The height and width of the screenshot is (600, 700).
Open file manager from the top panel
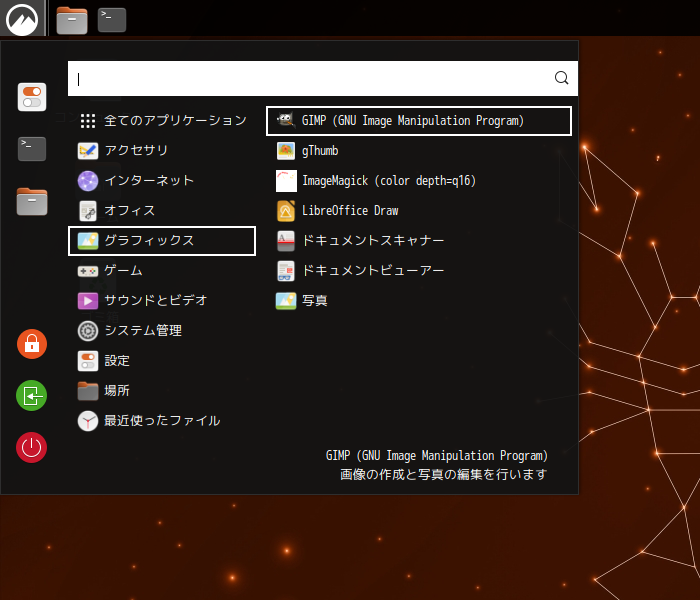[72, 20]
